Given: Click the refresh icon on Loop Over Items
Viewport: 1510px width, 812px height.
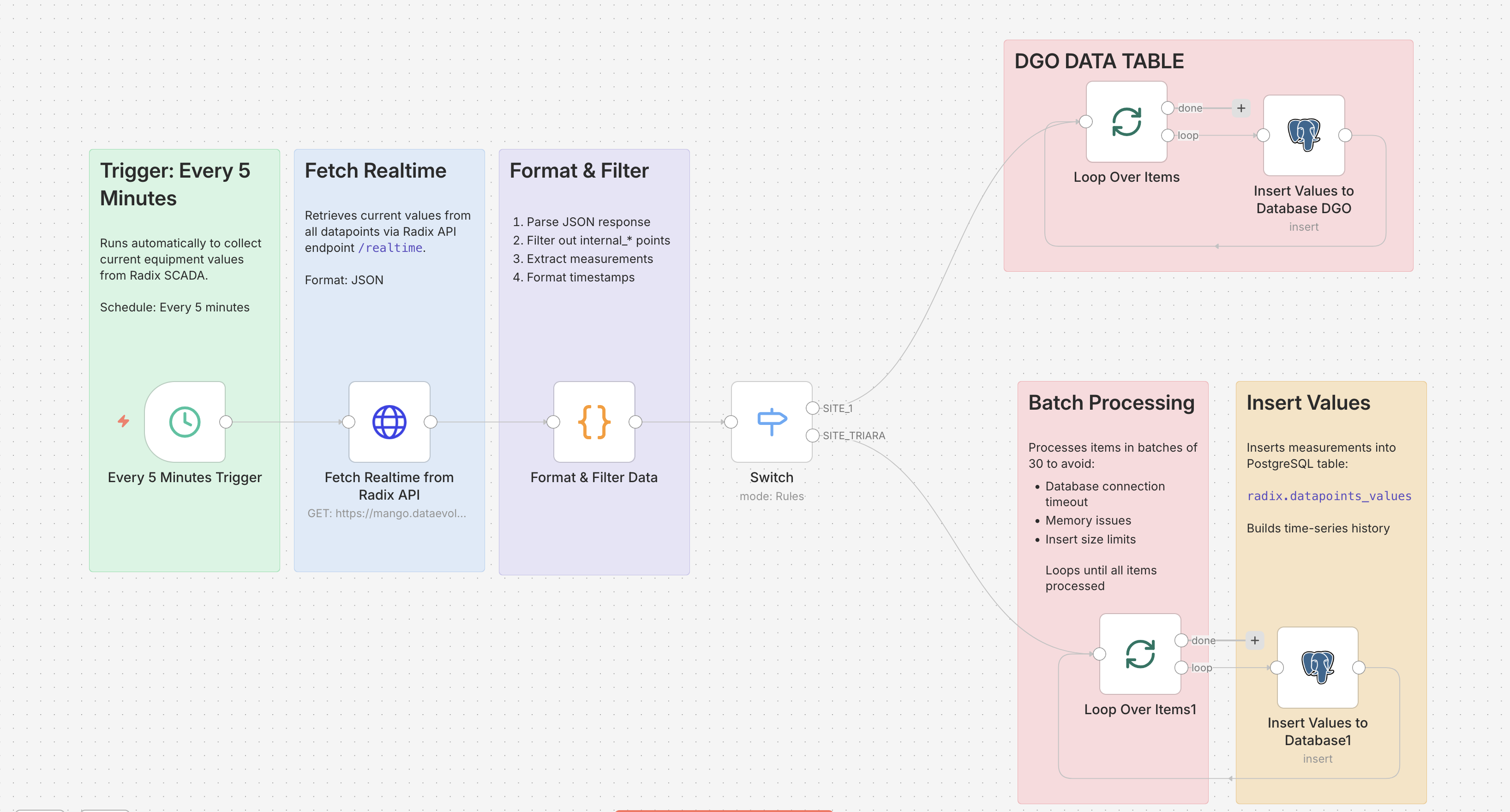Looking at the screenshot, I should pyautogui.click(x=1126, y=121).
